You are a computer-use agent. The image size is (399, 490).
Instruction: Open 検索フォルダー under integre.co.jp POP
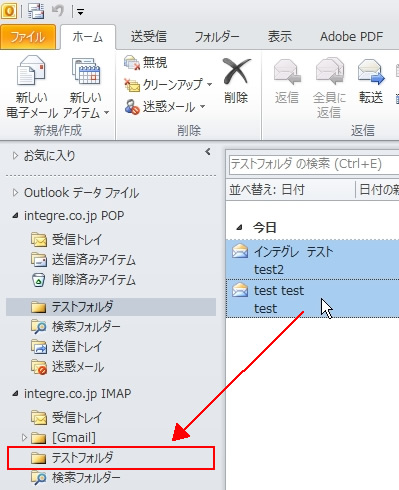75,327
